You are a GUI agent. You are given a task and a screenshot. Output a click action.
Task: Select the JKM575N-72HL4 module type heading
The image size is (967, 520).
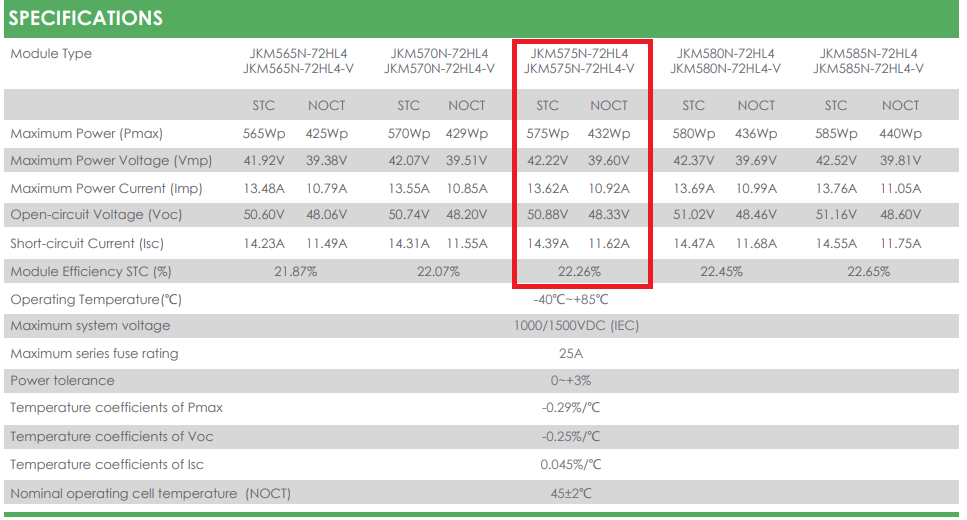(x=579, y=53)
